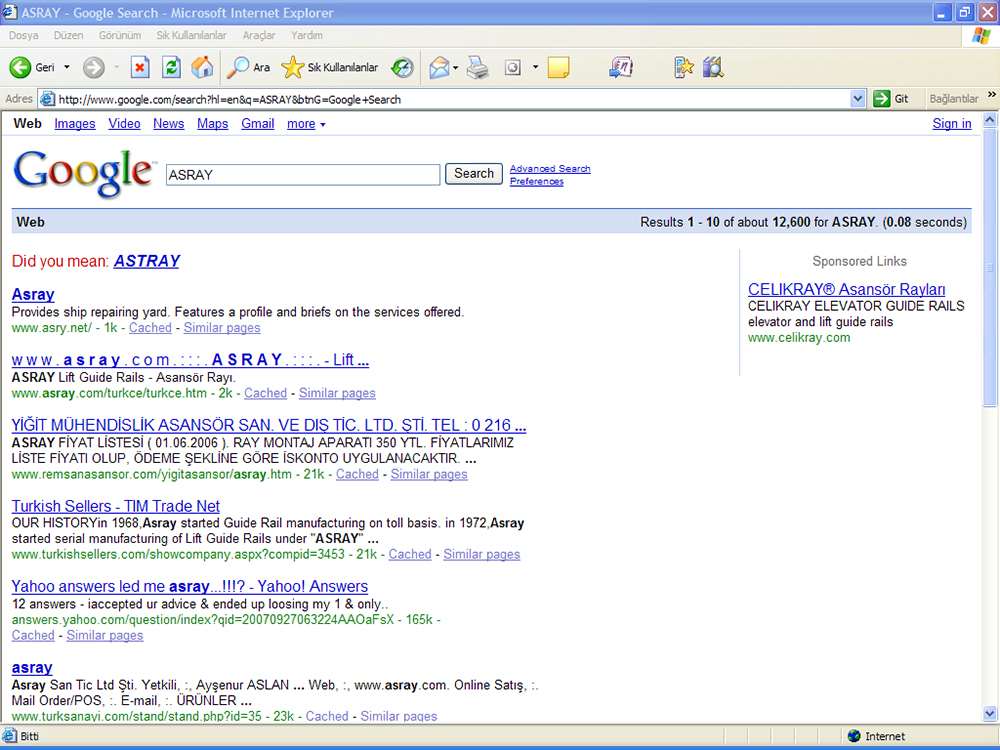
Task: Open Sık Kullanılanlar star favorites icon
Action: pos(293,67)
